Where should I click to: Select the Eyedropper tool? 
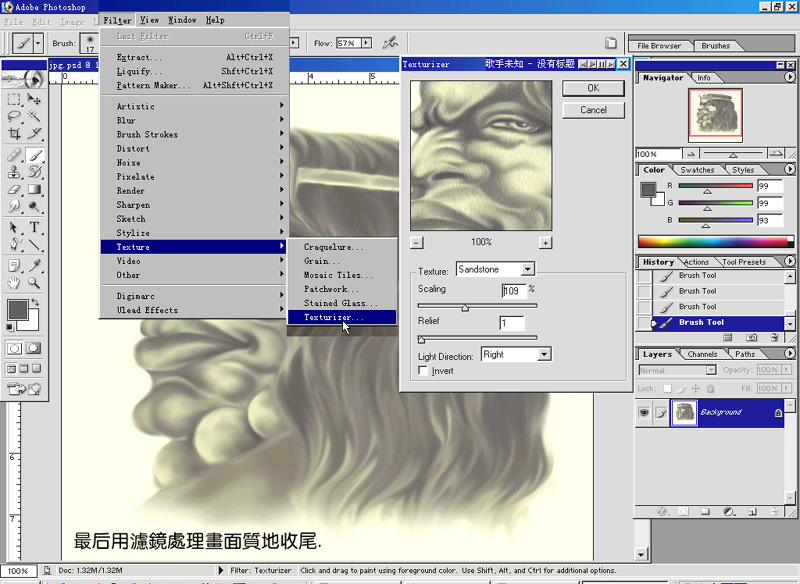(34, 265)
